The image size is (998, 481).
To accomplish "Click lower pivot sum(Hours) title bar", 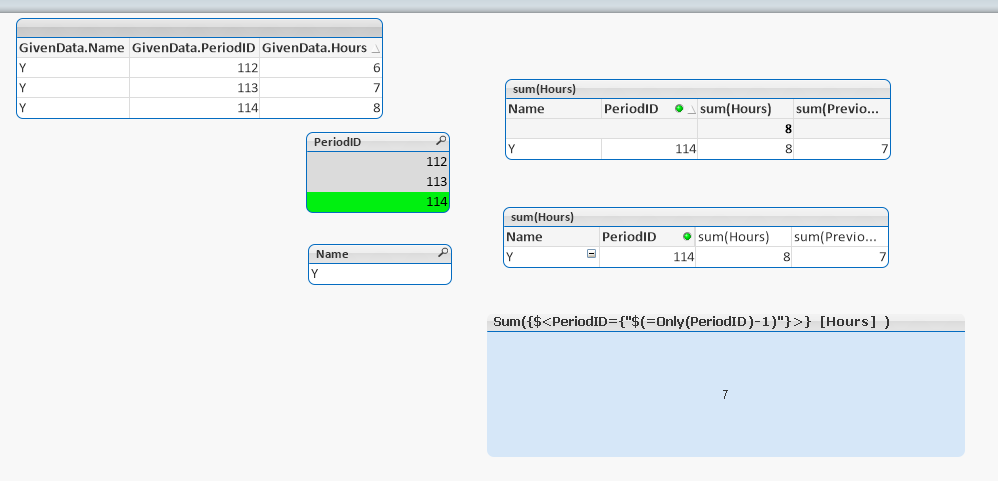I will pyautogui.click(x=696, y=217).
